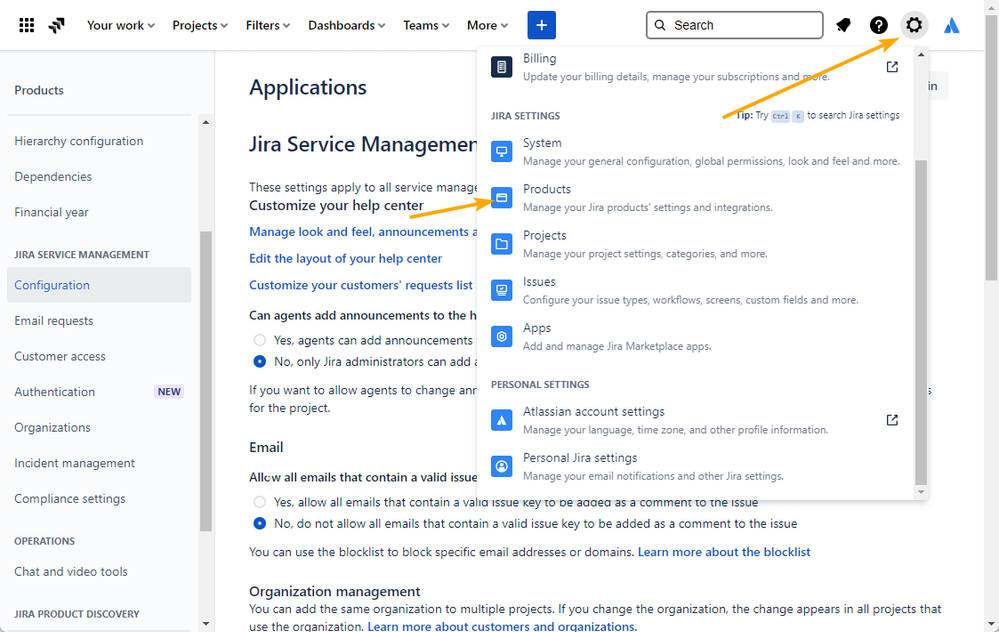
Task: Open the Teams dropdown
Action: tap(426, 25)
